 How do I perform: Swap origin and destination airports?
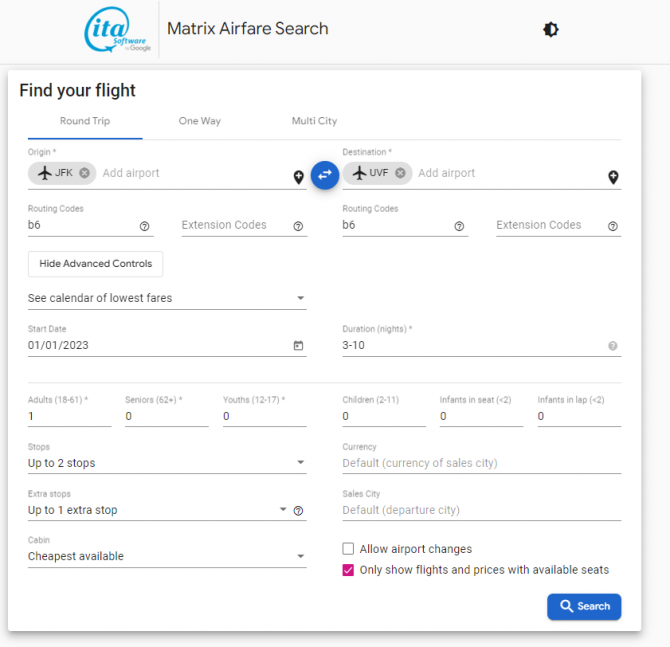(325, 175)
